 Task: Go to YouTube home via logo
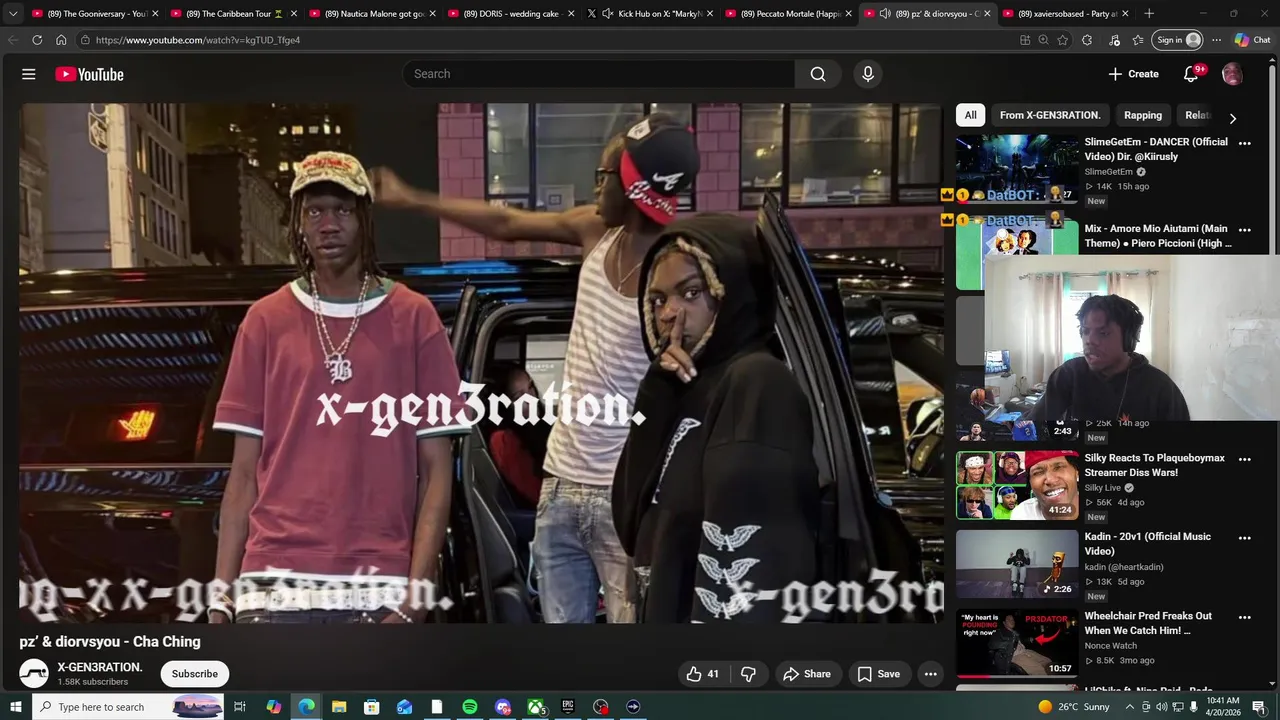click(x=89, y=74)
